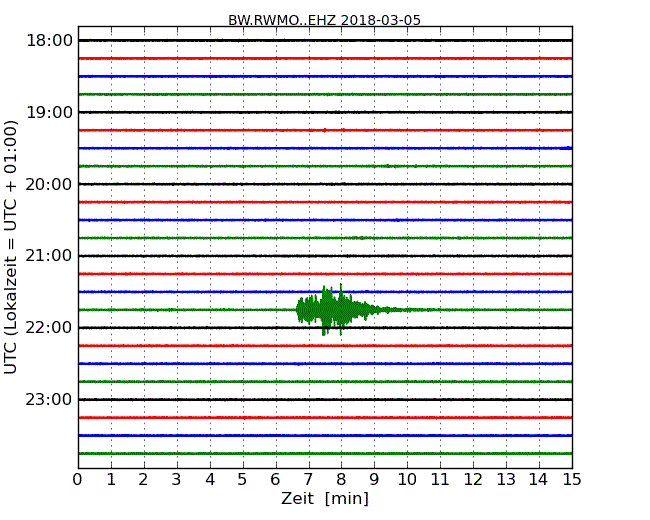Click x-axis tick label 3

pos(177,480)
